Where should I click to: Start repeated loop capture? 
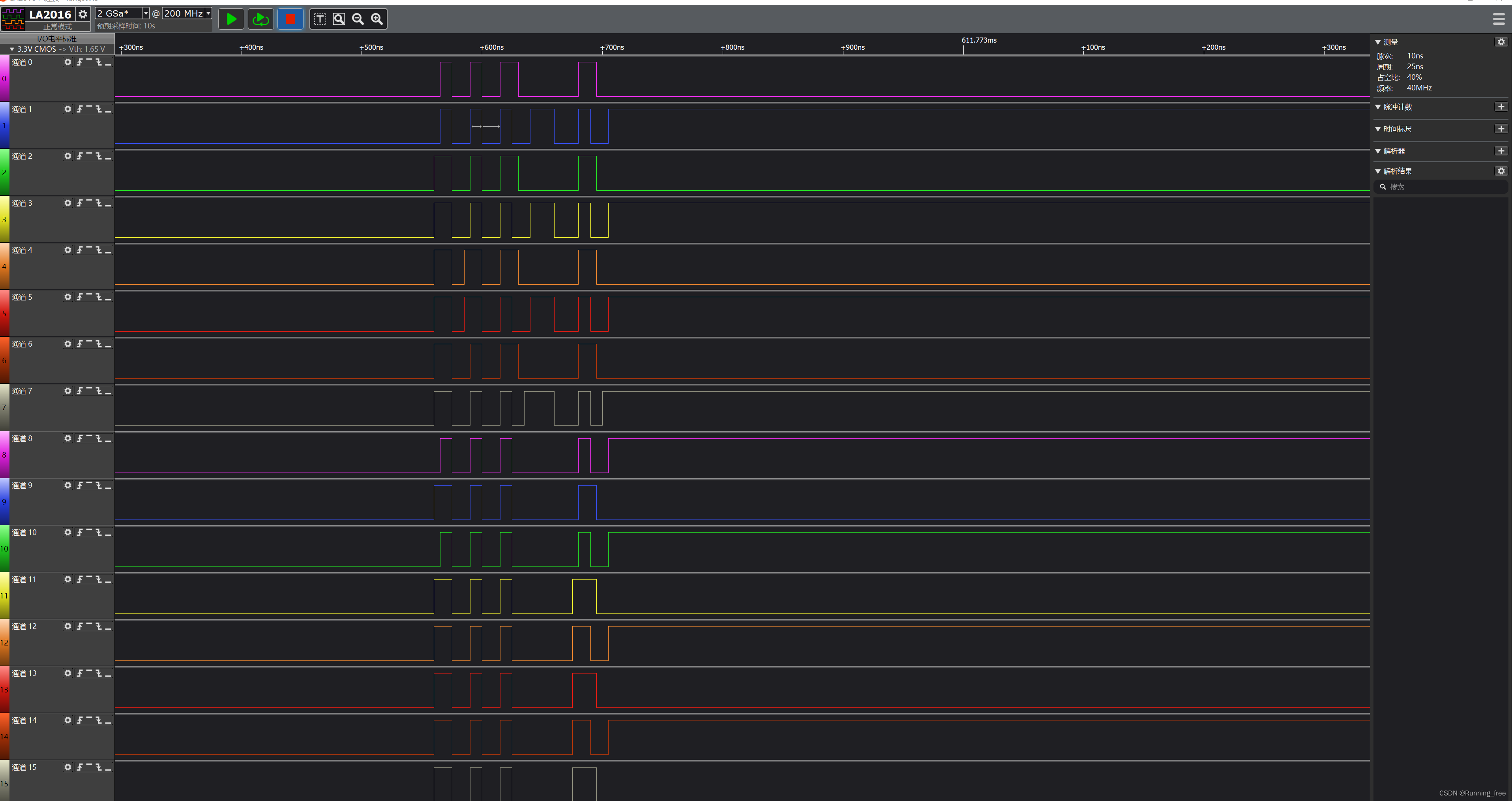[260, 19]
